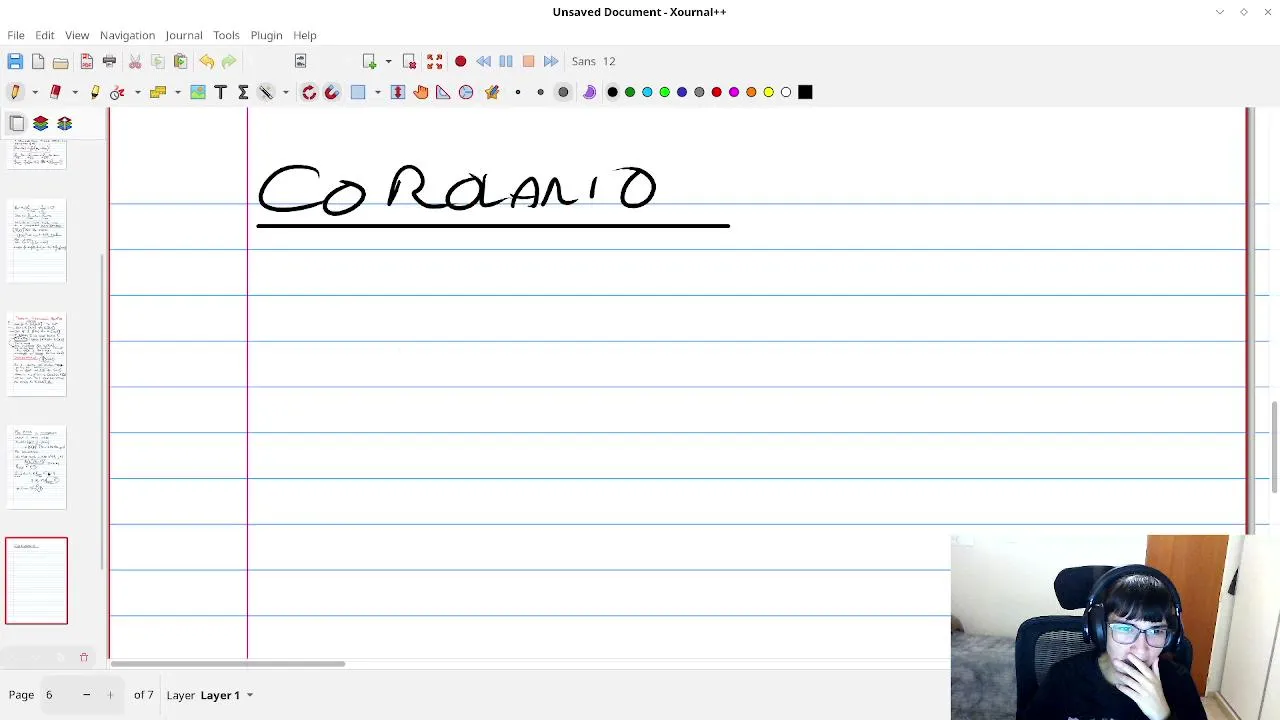Open the Layer 1 dropdown
Viewport: 1280px width, 720px height.
click(x=225, y=695)
